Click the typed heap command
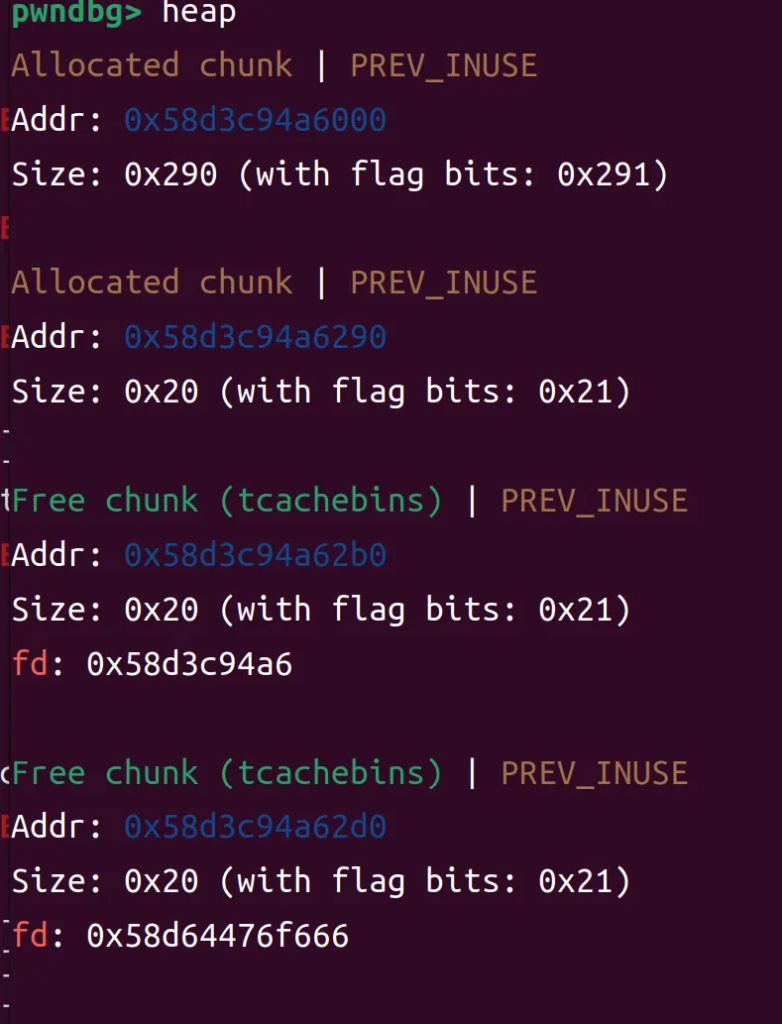 pyautogui.click(x=199, y=13)
